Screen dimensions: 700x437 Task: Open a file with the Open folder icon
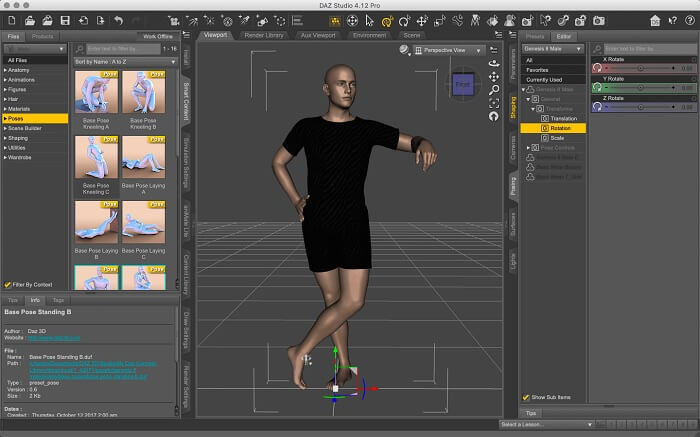[30, 21]
